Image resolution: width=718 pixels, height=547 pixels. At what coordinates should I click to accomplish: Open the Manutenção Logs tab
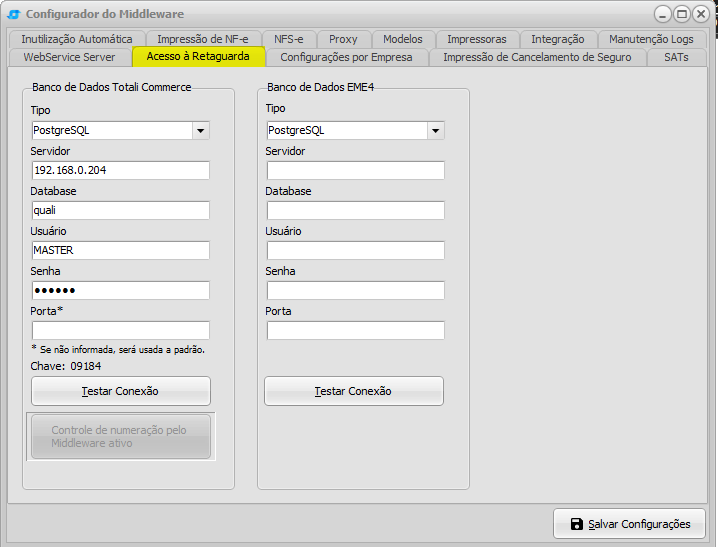651,39
